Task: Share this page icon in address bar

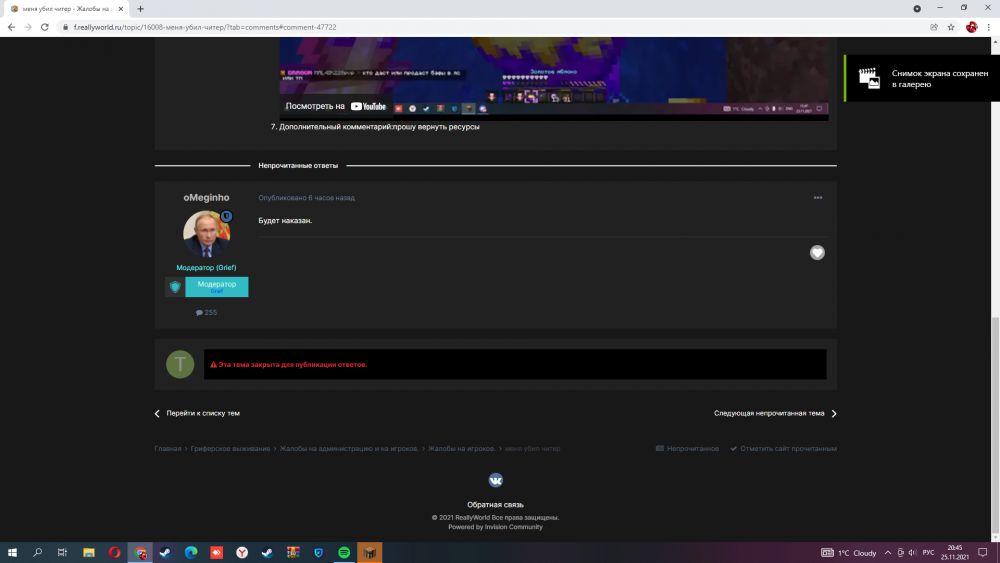Action: coord(934,27)
